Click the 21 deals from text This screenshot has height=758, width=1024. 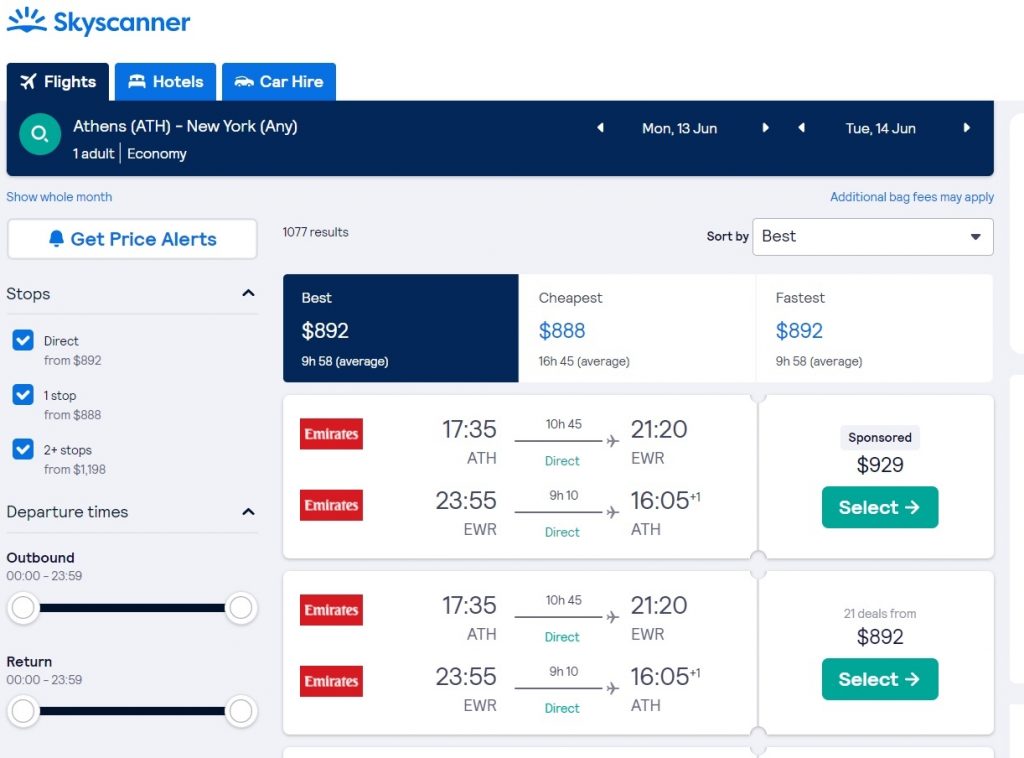(x=880, y=614)
